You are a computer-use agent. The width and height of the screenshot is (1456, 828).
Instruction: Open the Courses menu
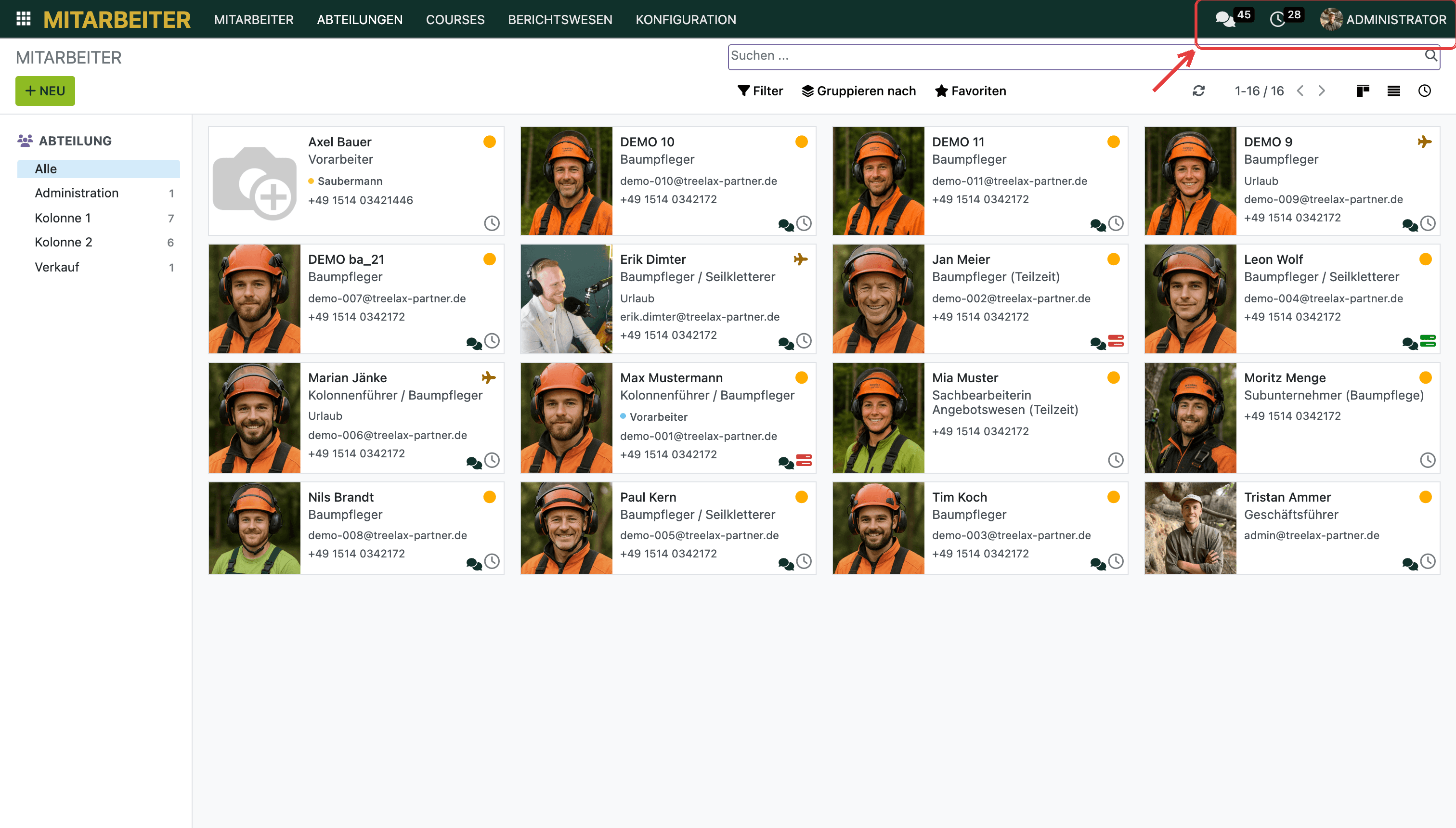point(455,19)
